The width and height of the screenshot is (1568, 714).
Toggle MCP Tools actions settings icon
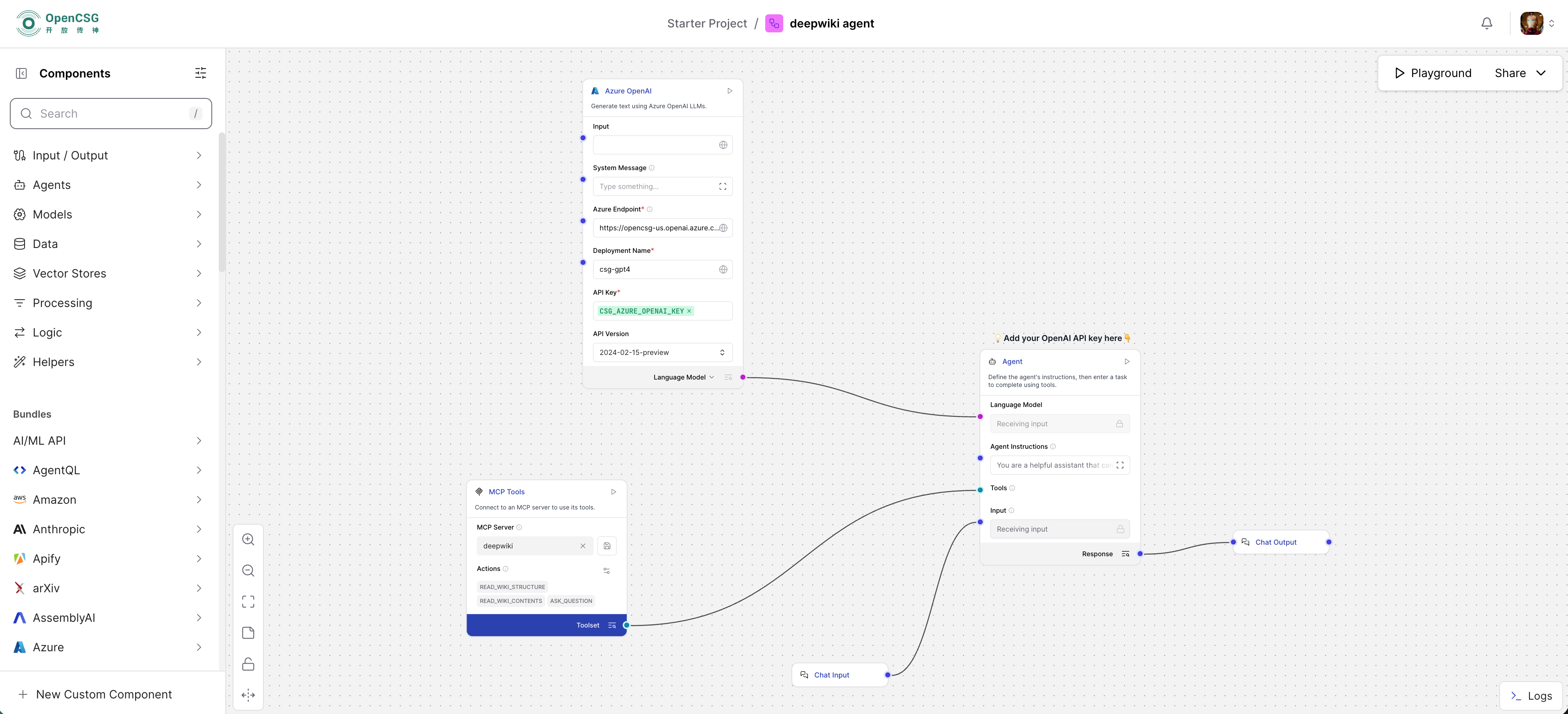tap(606, 571)
